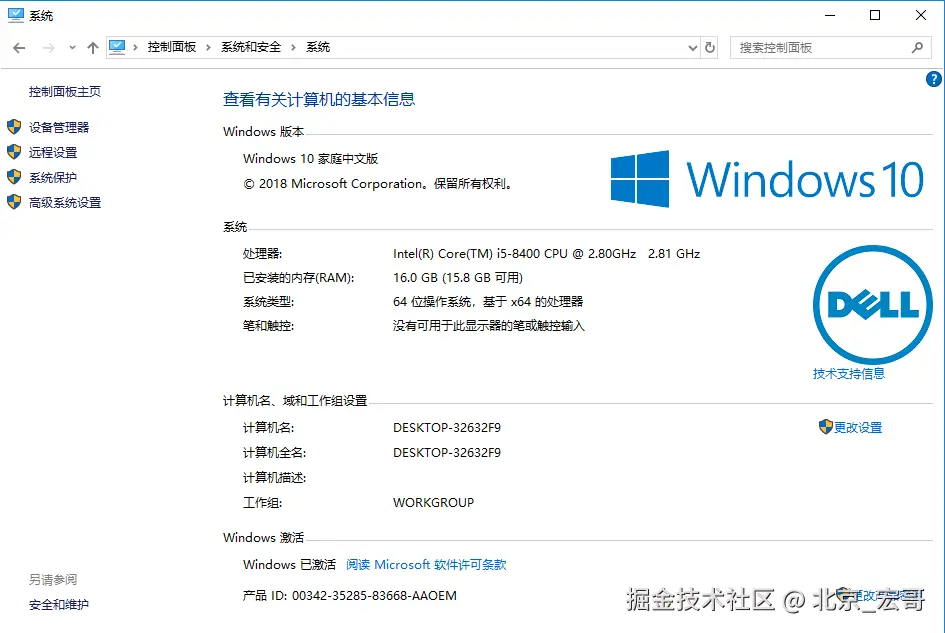Image resolution: width=945 pixels, height=633 pixels.
Task: Expand the chevron before 系统 breadcrumb
Action: 294,48
